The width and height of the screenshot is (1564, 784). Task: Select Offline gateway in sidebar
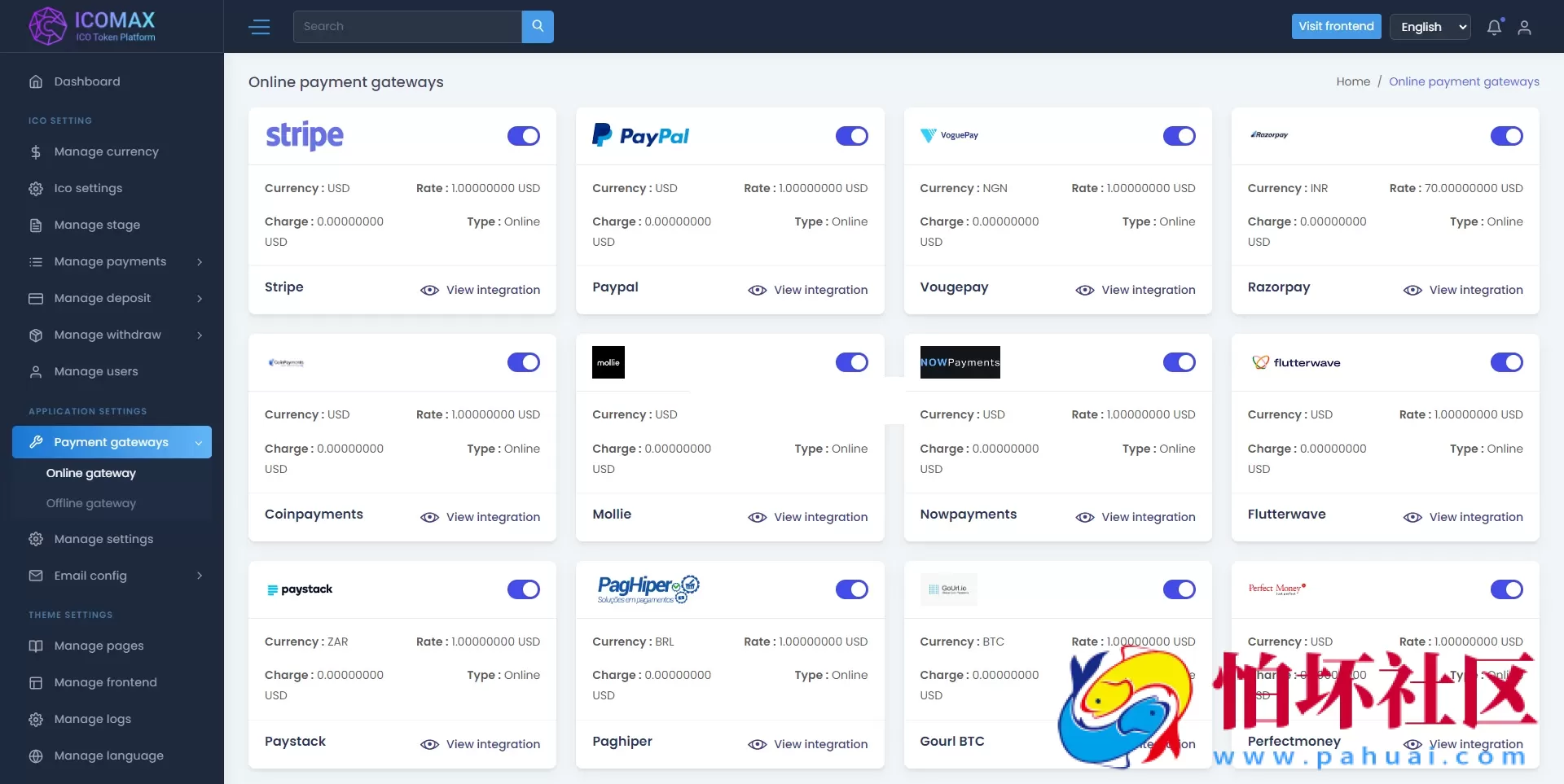[x=91, y=503]
